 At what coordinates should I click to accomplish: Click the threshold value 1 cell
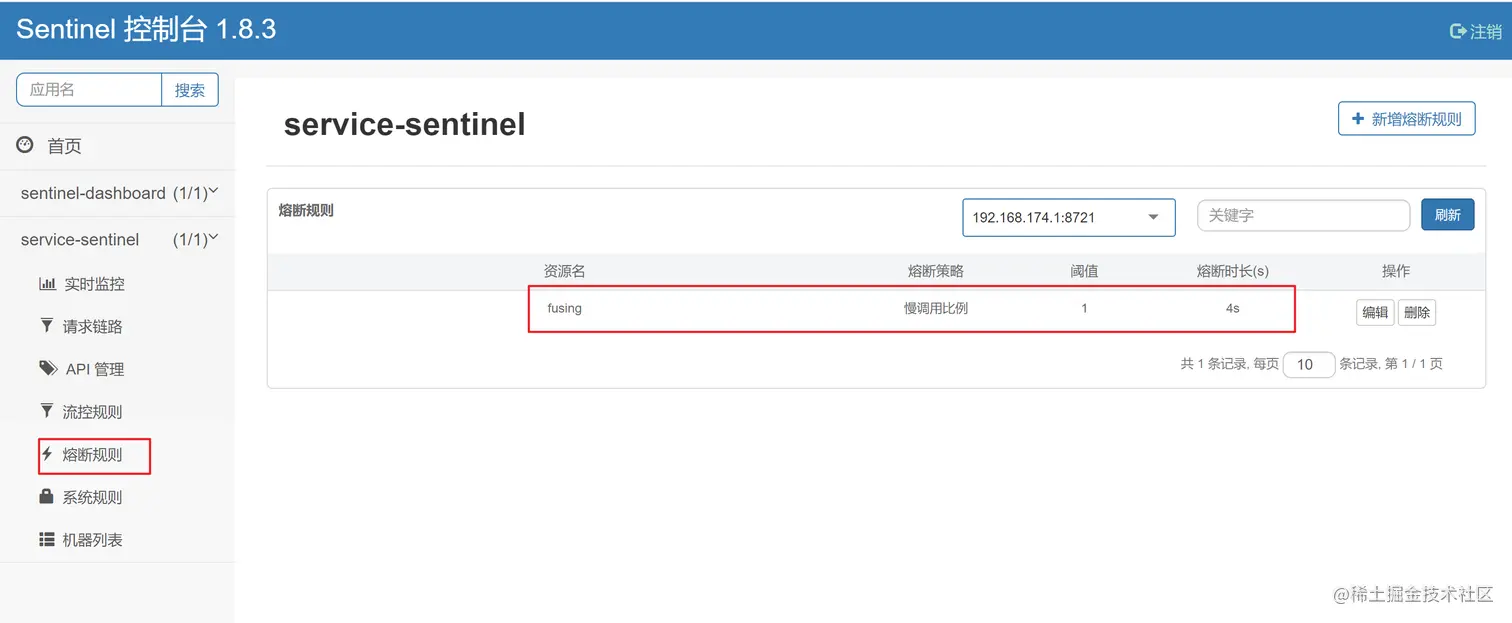coord(1084,308)
